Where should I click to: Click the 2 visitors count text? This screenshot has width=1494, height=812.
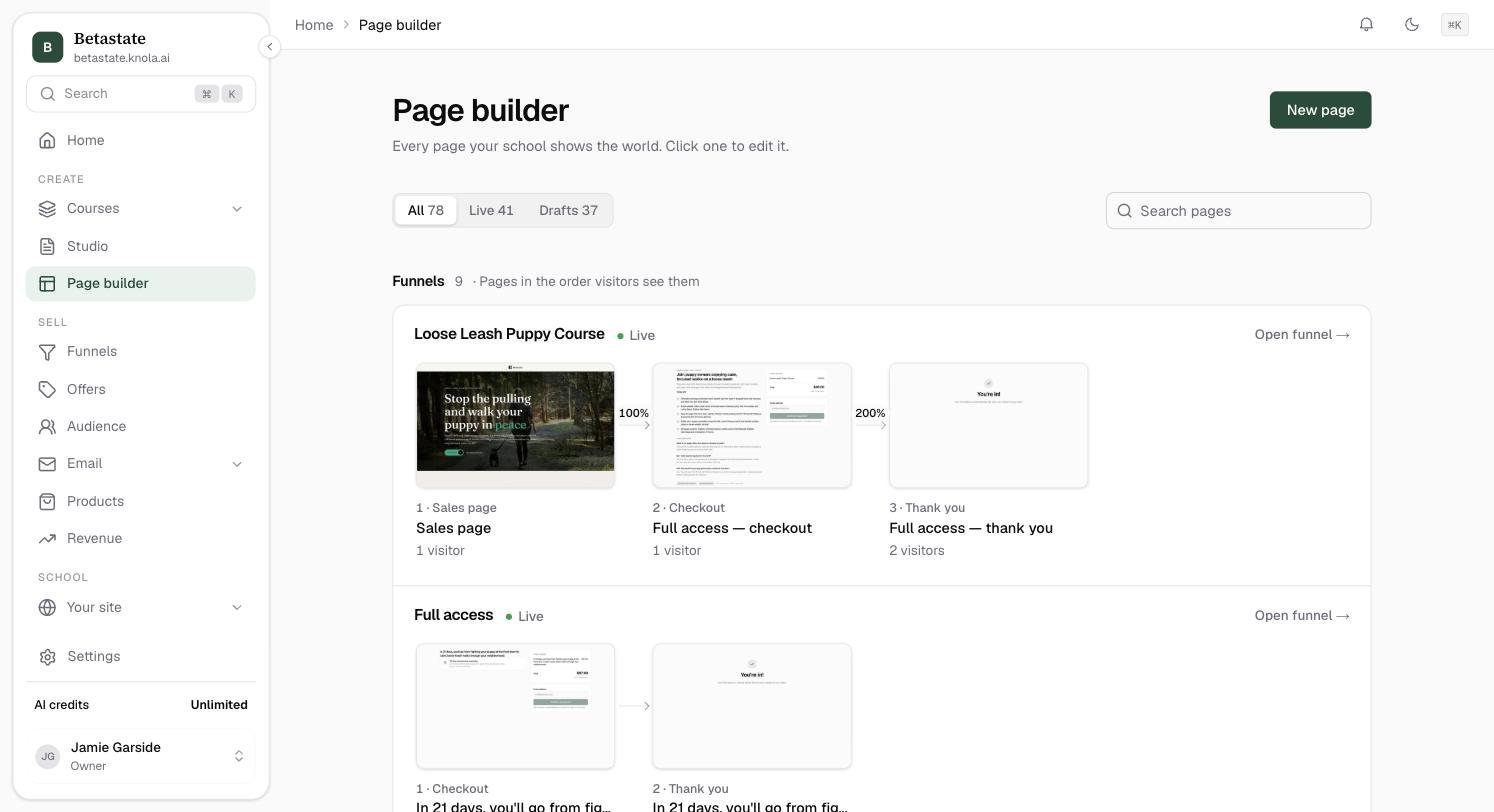(917, 551)
